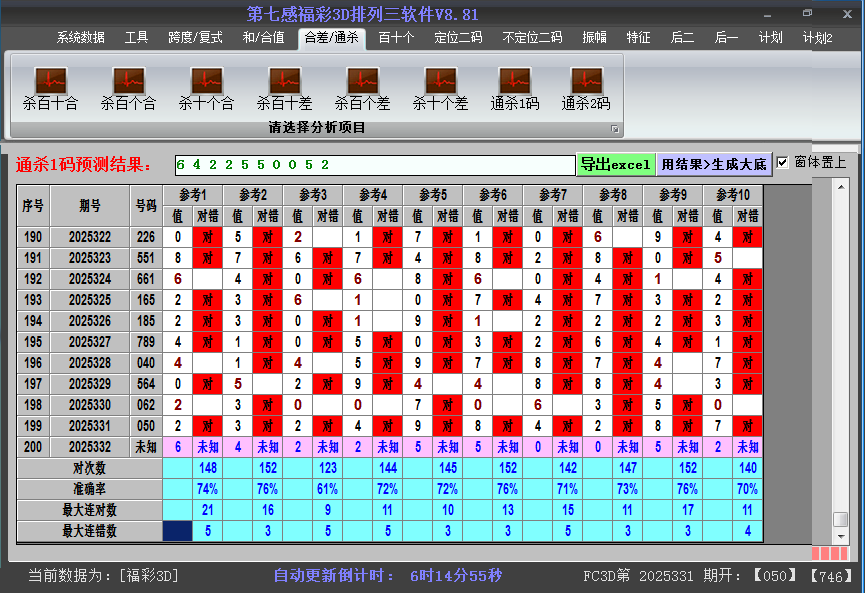Open the 杀百个差 analysis tool
The image size is (865, 593).
tap(361, 87)
